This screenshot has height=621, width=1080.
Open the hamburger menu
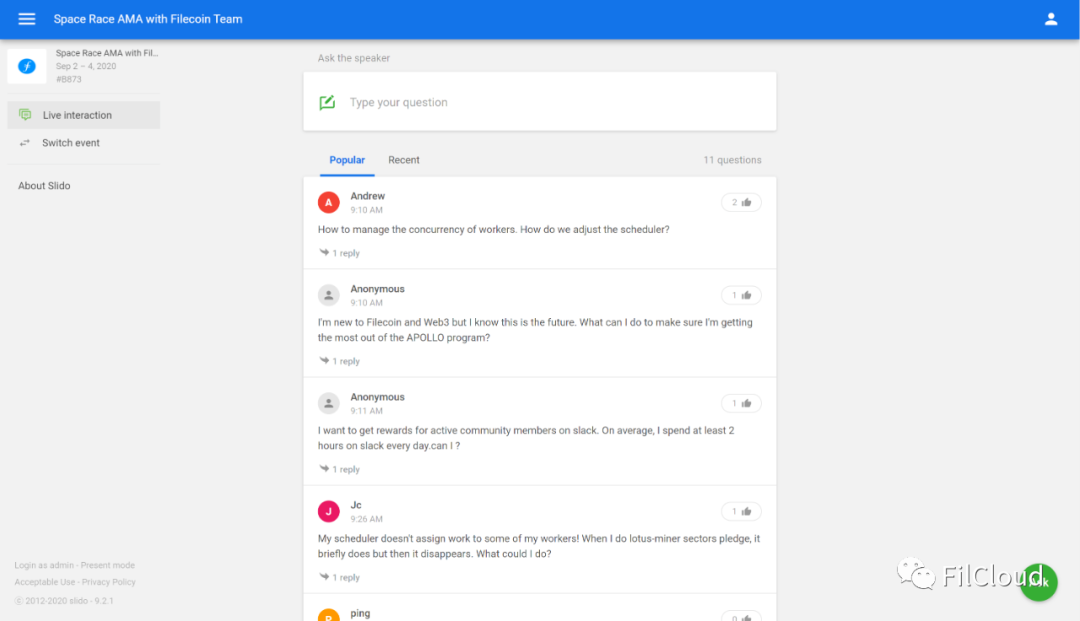point(27,19)
